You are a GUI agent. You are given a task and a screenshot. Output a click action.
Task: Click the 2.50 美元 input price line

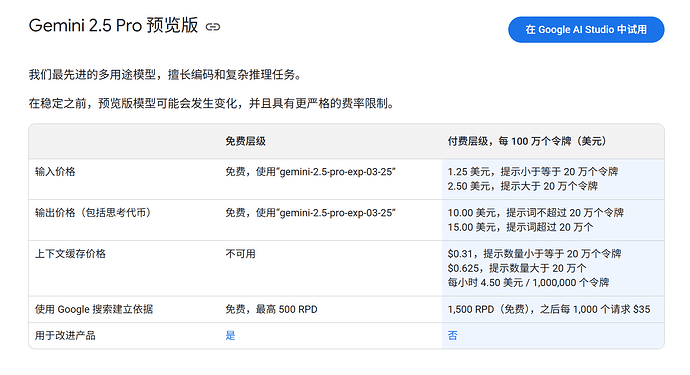(522, 186)
